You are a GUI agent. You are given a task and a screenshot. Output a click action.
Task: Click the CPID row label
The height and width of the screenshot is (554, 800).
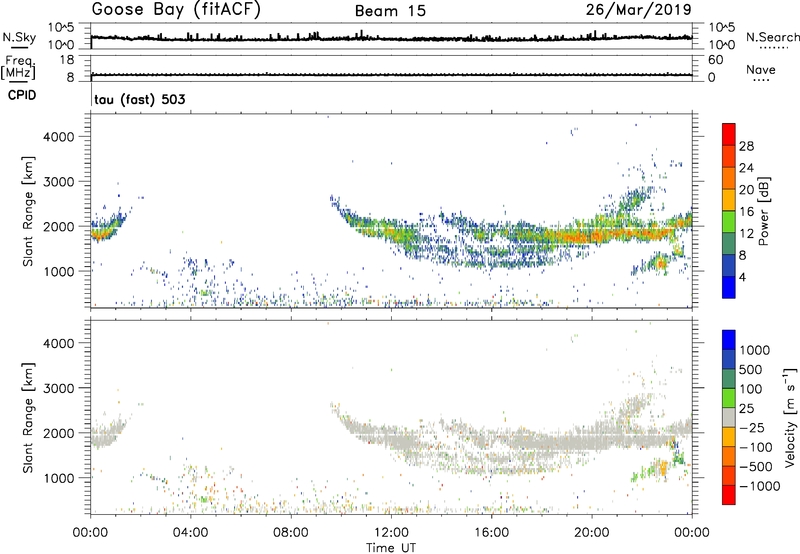pos(22,95)
